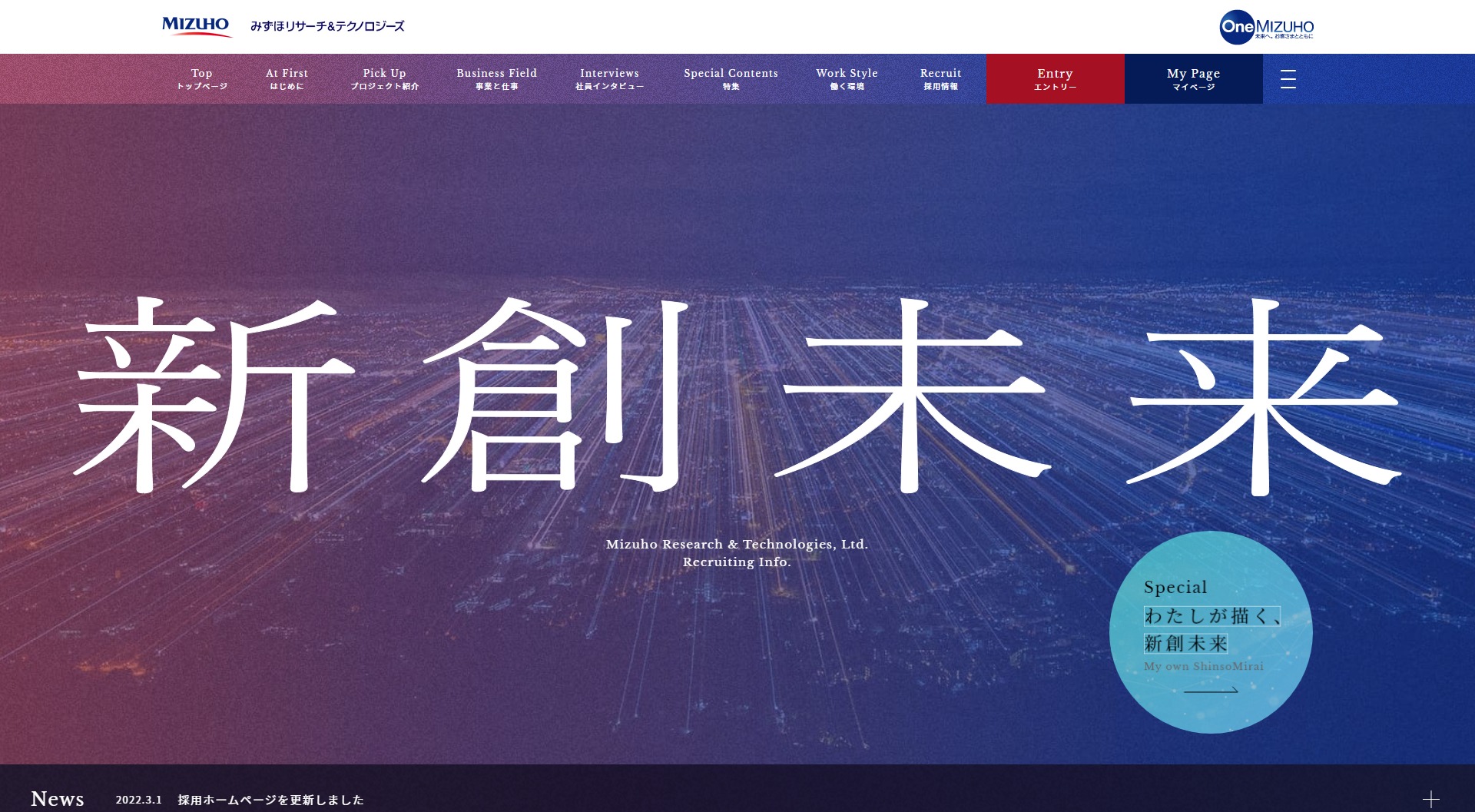Select Business Field in navigation
Image resolution: width=1475 pixels, height=812 pixels.
coord(496,79)
